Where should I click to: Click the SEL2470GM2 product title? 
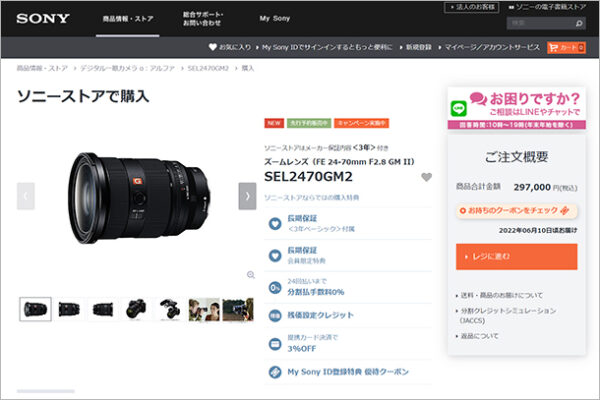(x=308, y=177)
